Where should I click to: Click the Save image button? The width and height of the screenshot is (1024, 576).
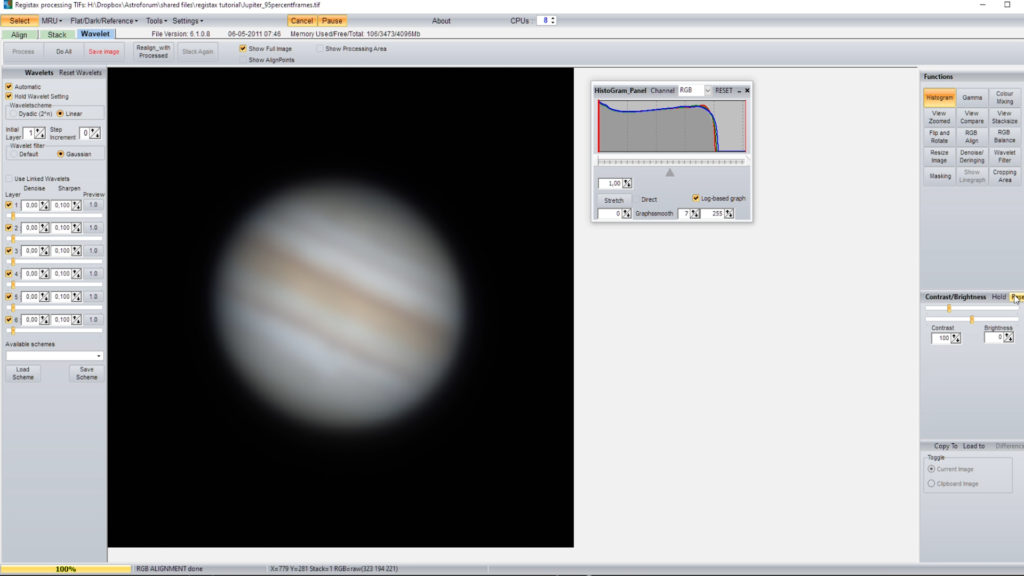(104, 52)
